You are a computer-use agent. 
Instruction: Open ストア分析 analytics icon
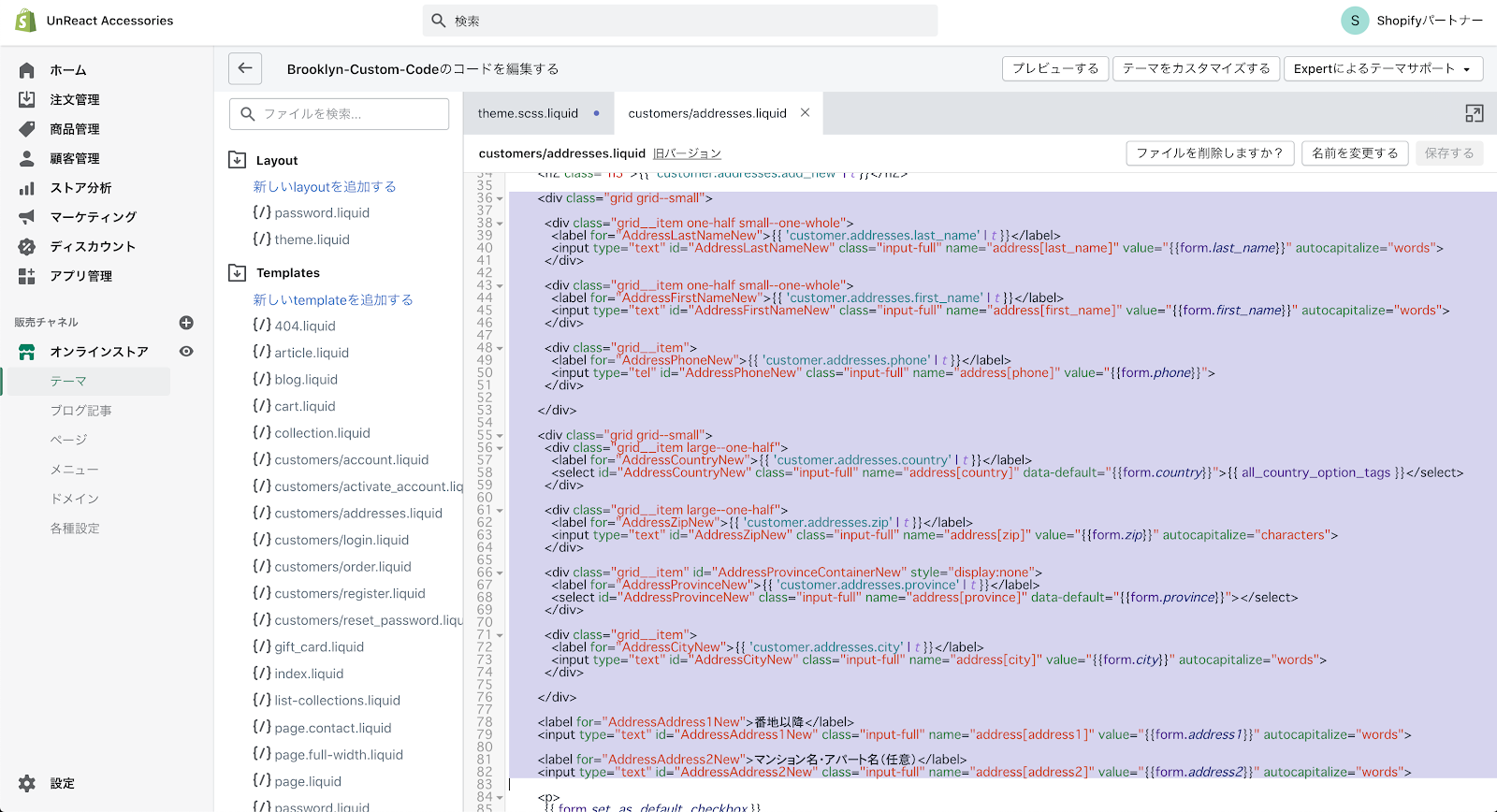click(x=27, y=188)
